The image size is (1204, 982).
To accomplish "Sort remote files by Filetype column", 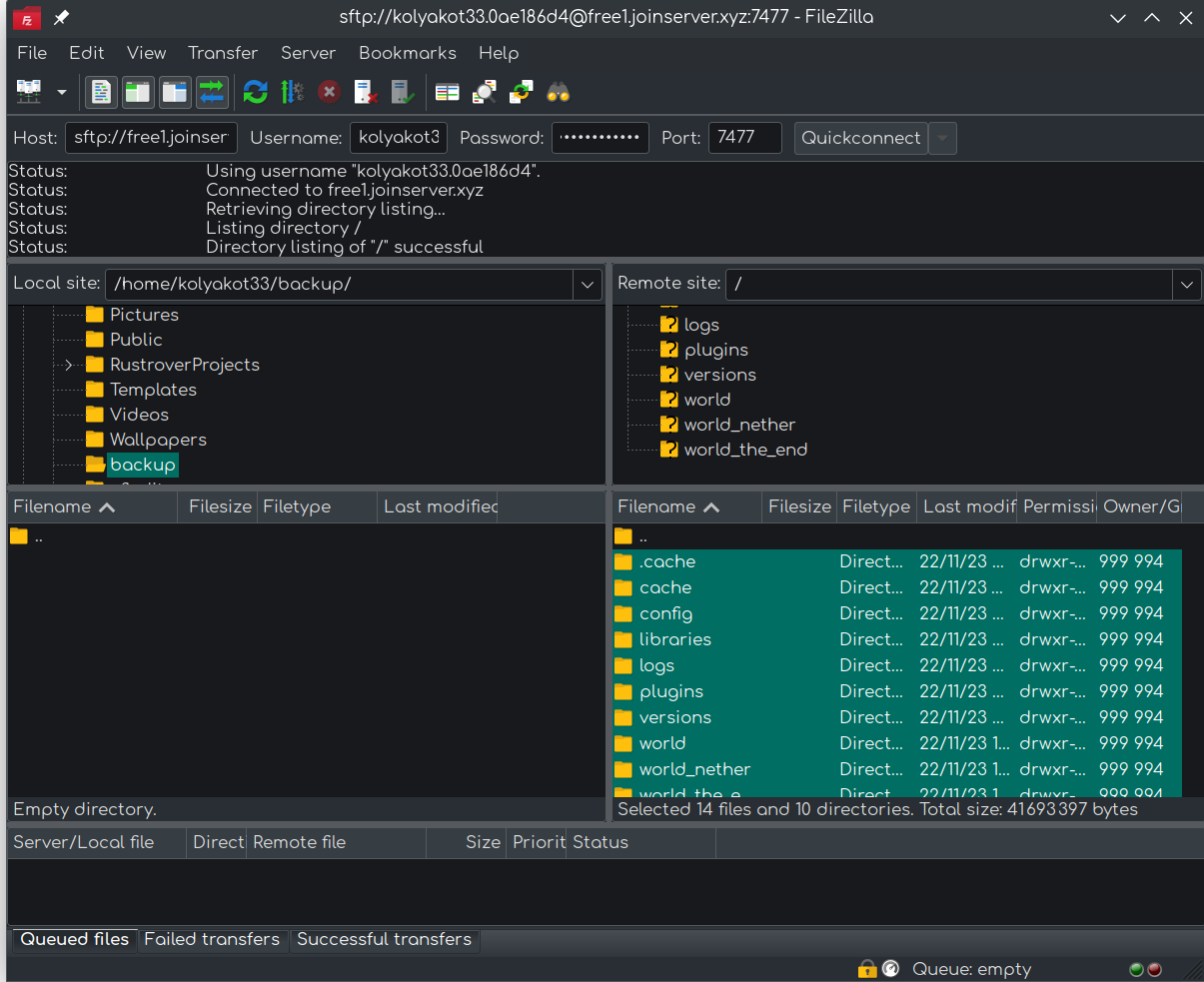I will (x=876, y=506).
